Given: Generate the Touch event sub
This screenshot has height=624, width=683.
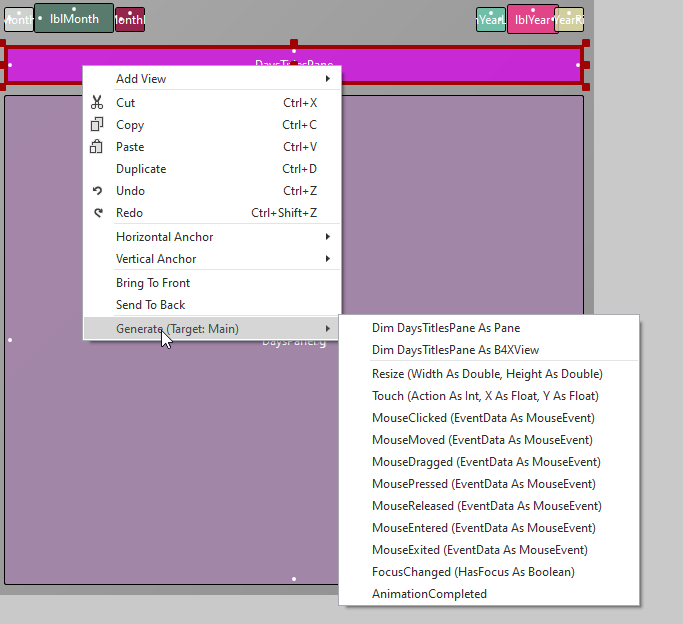Looking at the screenshot, I should [x=489, y=396].
